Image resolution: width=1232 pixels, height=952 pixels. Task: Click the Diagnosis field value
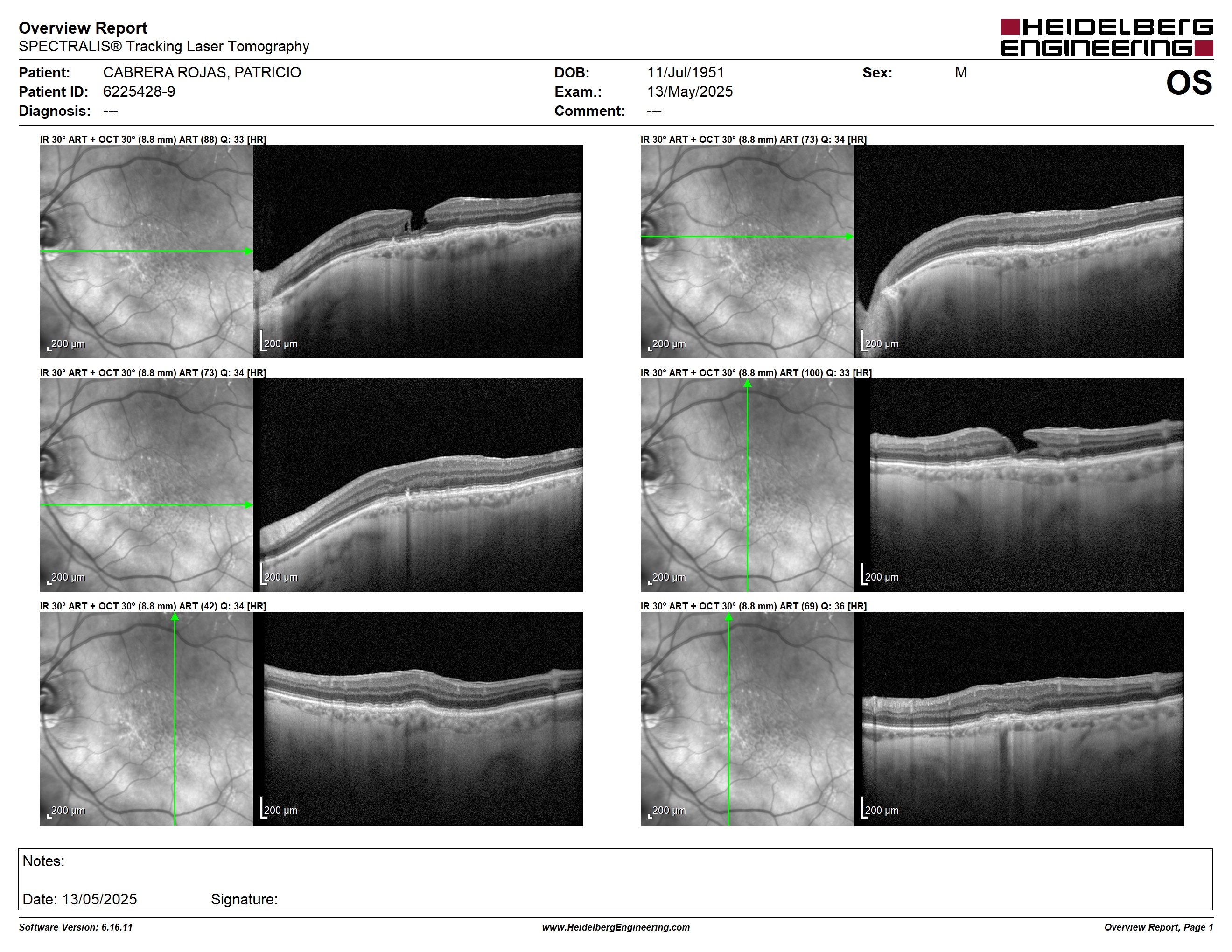tap(111, 111)
